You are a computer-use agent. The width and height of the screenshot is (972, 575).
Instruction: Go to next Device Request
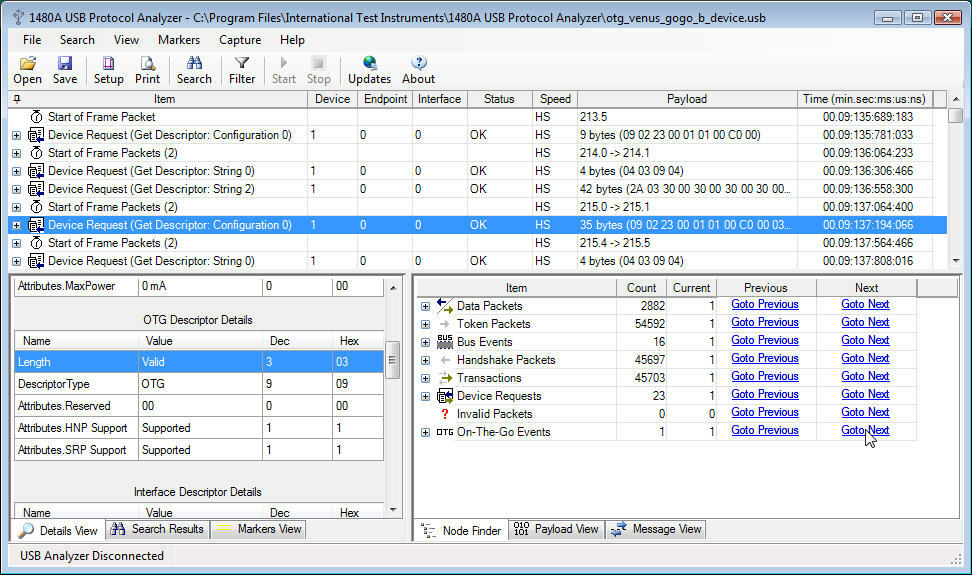pyautogui.click(x=865, y=394)
